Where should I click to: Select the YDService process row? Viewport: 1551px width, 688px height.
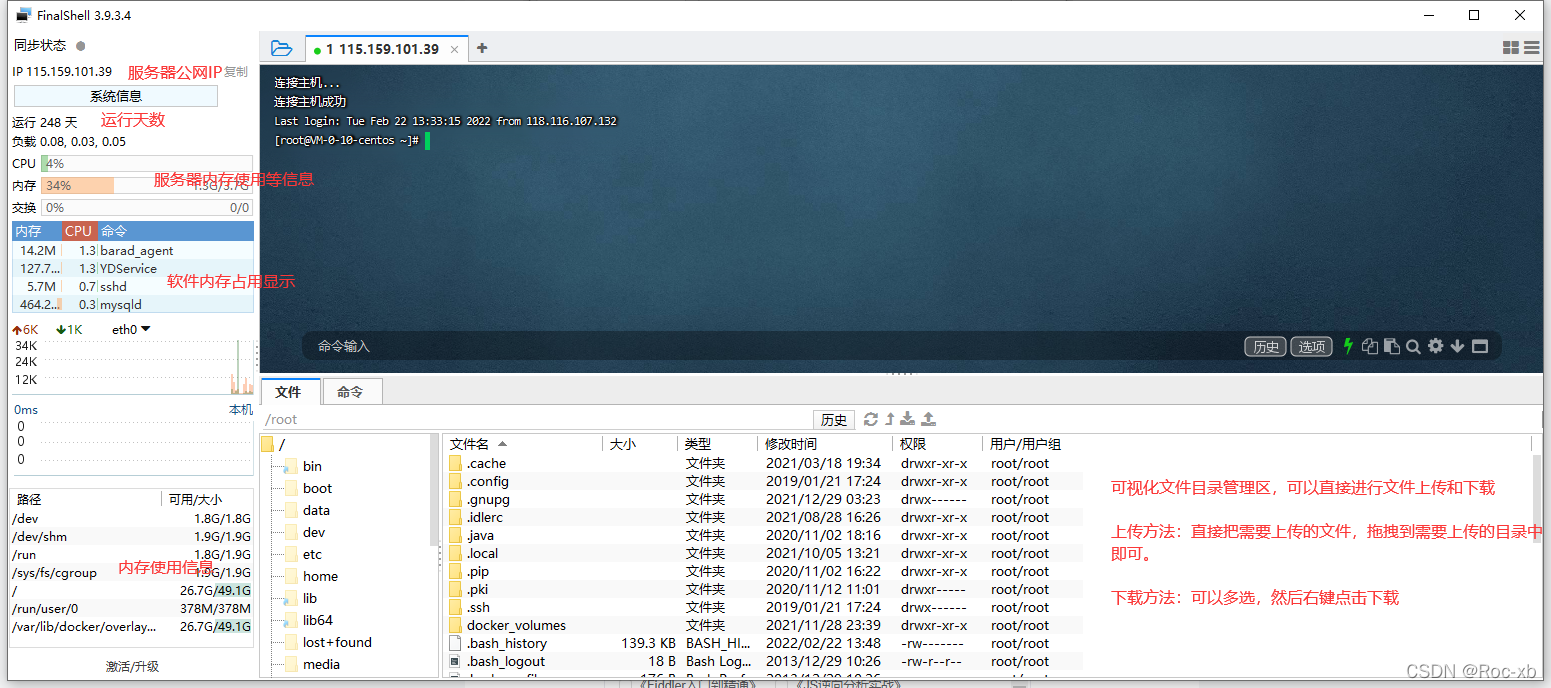pyautogui.click(x=133, y=269)
